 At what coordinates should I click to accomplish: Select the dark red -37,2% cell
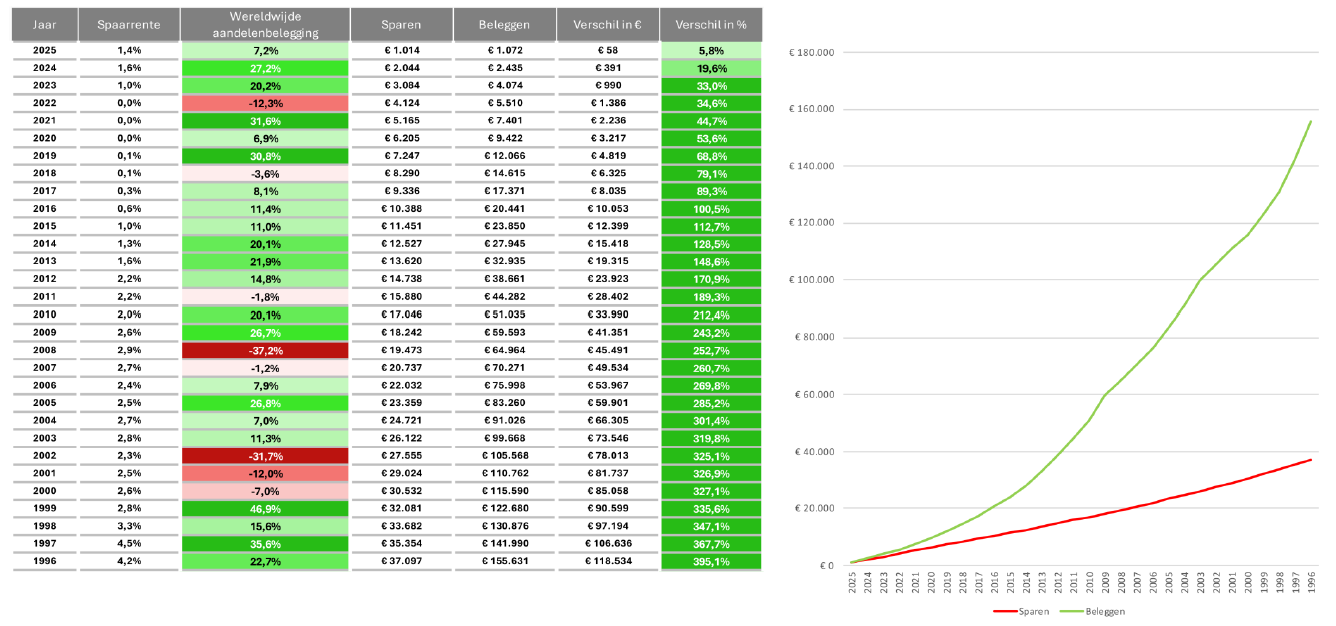(265, 350)
